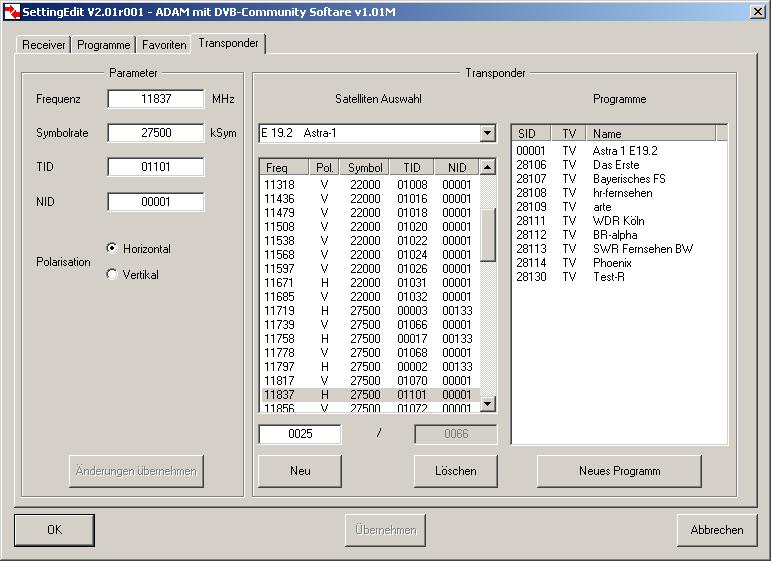Select programme Bayerisches FS
771x561 pixels.
pos(619,179)
